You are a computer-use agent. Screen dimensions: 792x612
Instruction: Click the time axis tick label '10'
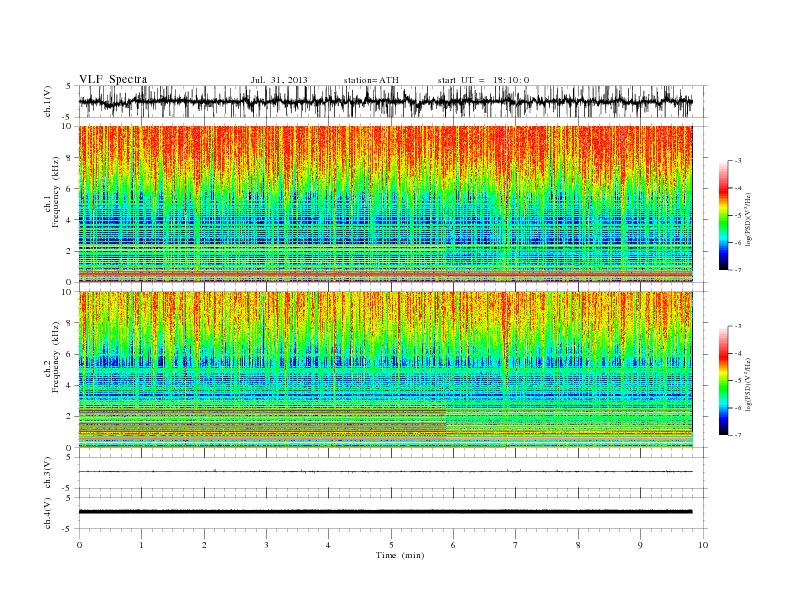coord(703,545)
